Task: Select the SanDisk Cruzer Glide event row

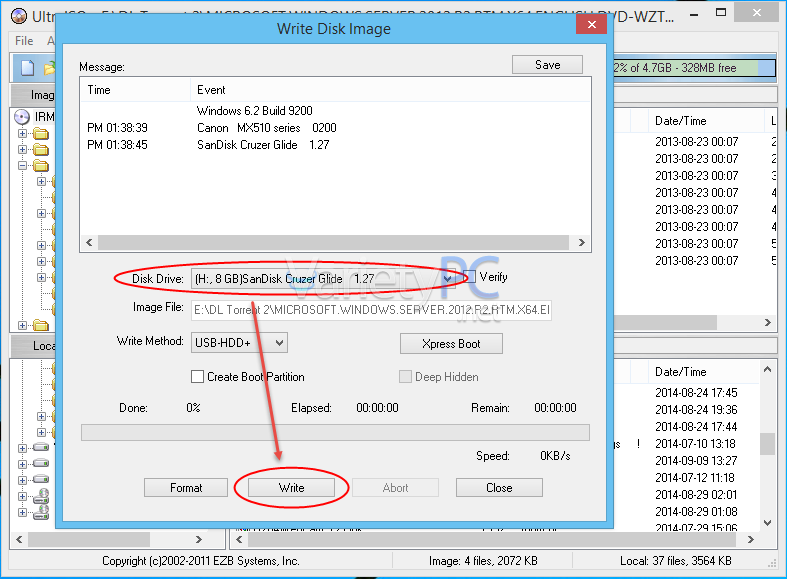Action: tap(335, 145)
